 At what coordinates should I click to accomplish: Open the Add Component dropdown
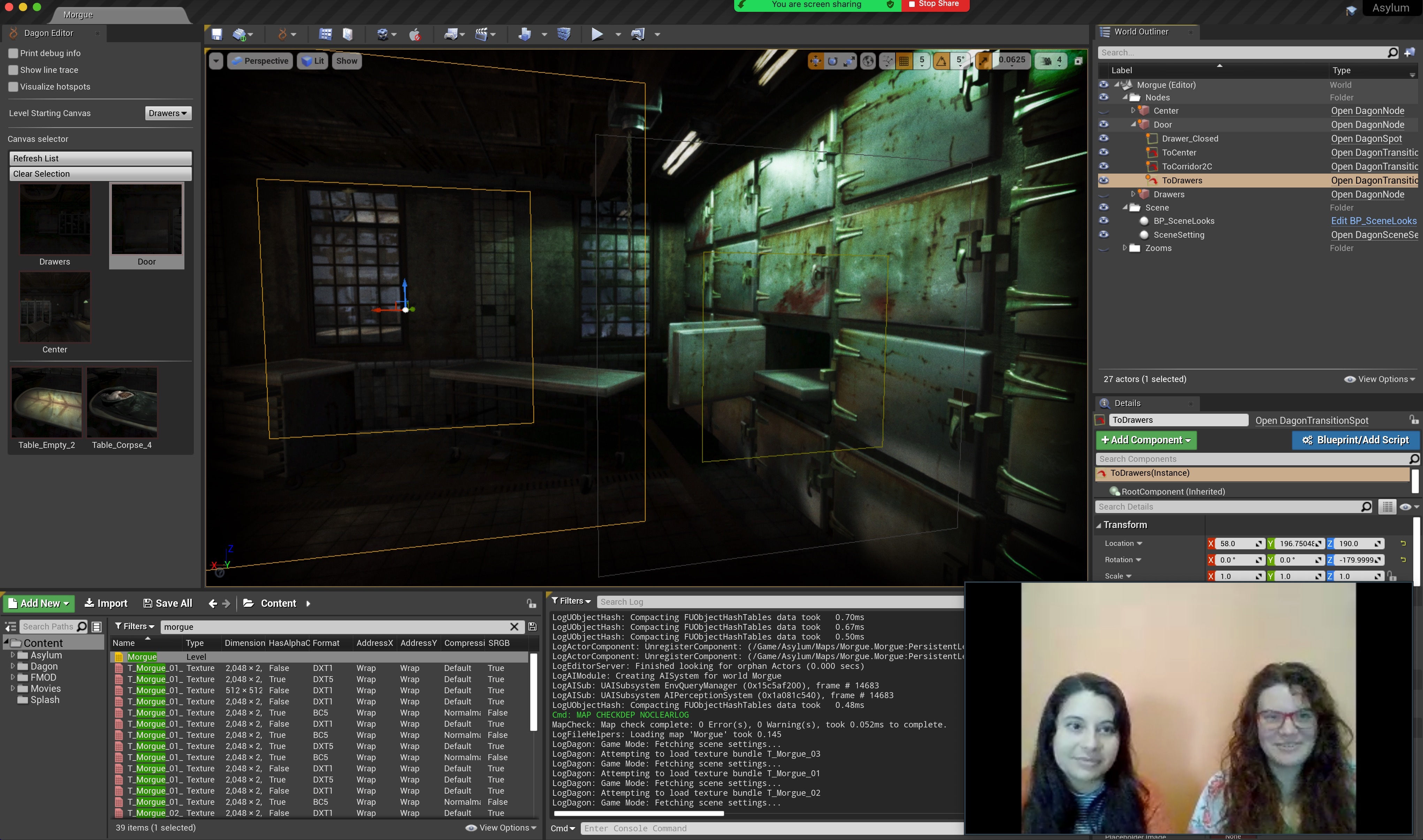click(1146, 440)
